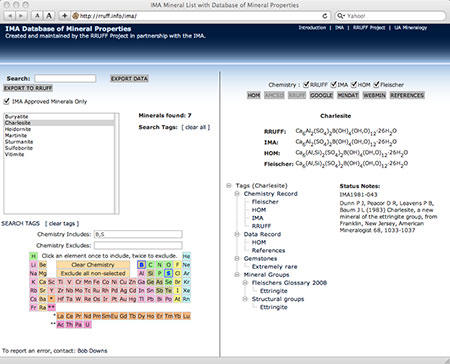
Task: Select Silicon element Si in periodic table
Action: tap(150, 273)
